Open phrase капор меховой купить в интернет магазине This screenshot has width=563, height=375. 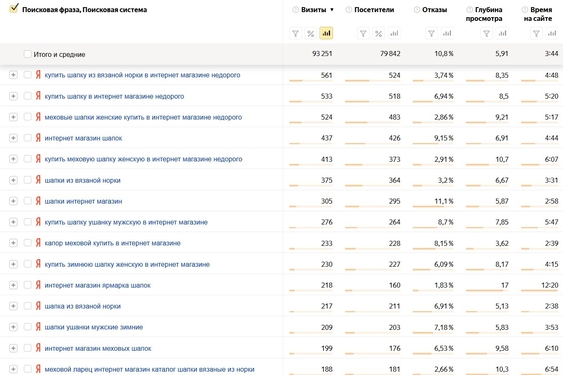(x=112, y=243)
